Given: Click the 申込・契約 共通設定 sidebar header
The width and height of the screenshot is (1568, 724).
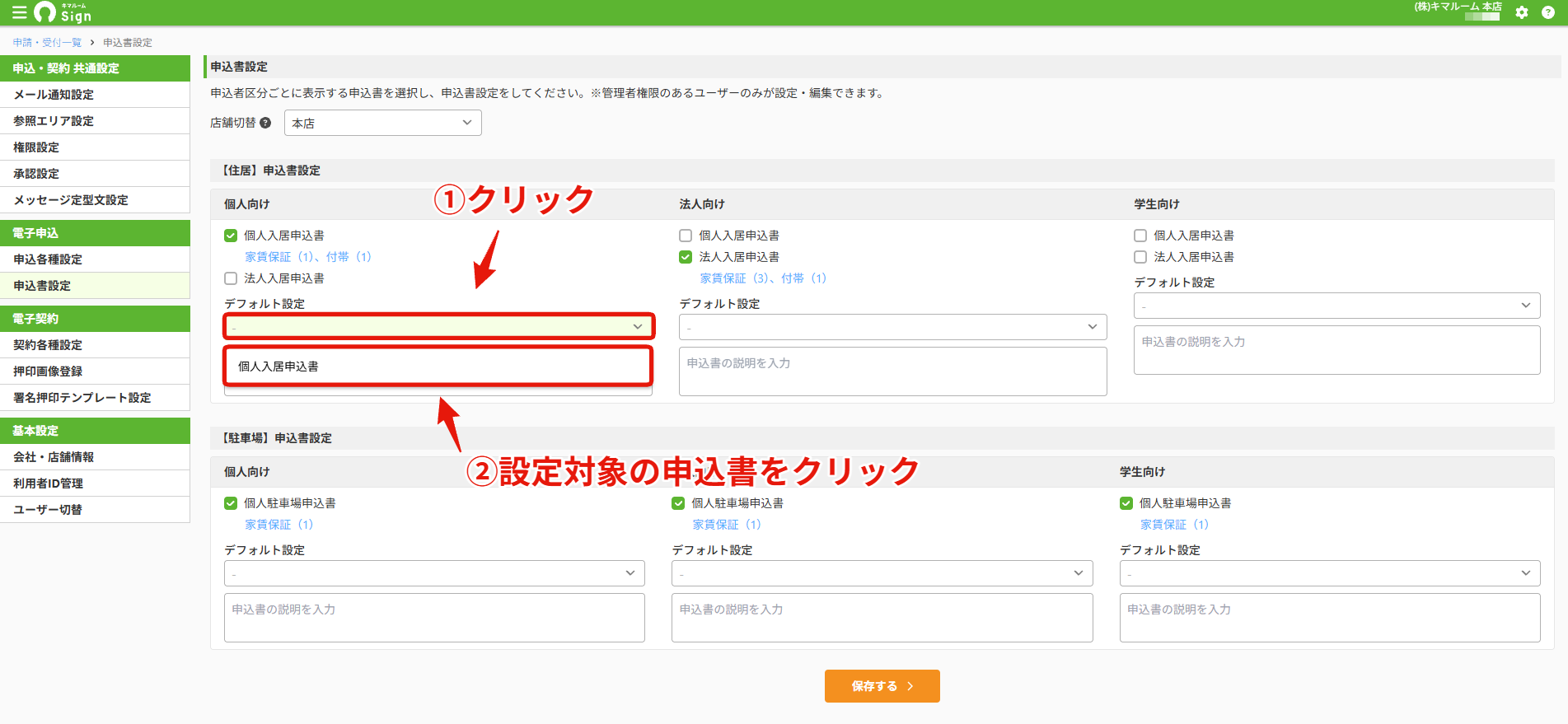Looking at the screenshot, I should (95, 68).
